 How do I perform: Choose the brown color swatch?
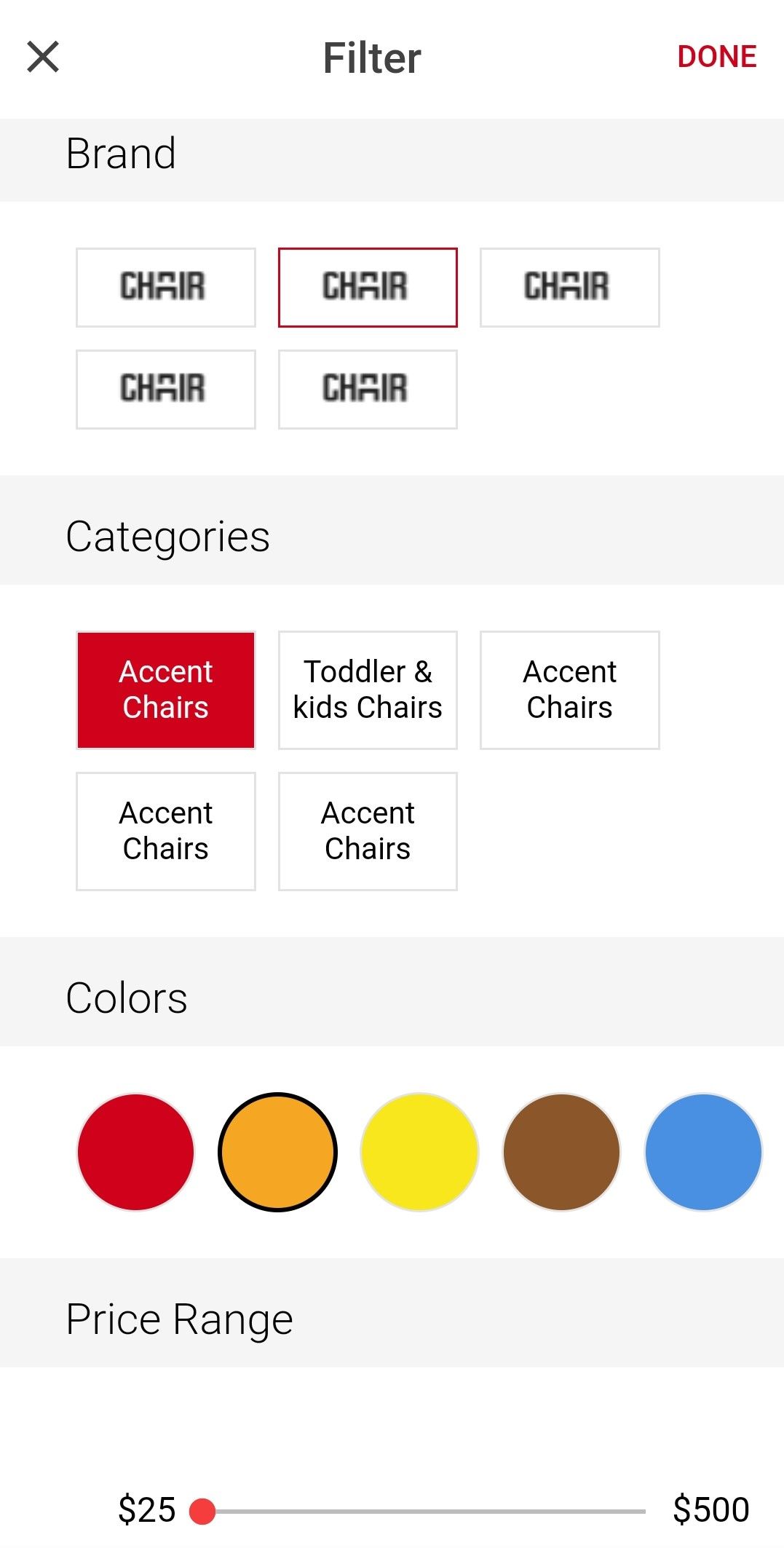561,1152
